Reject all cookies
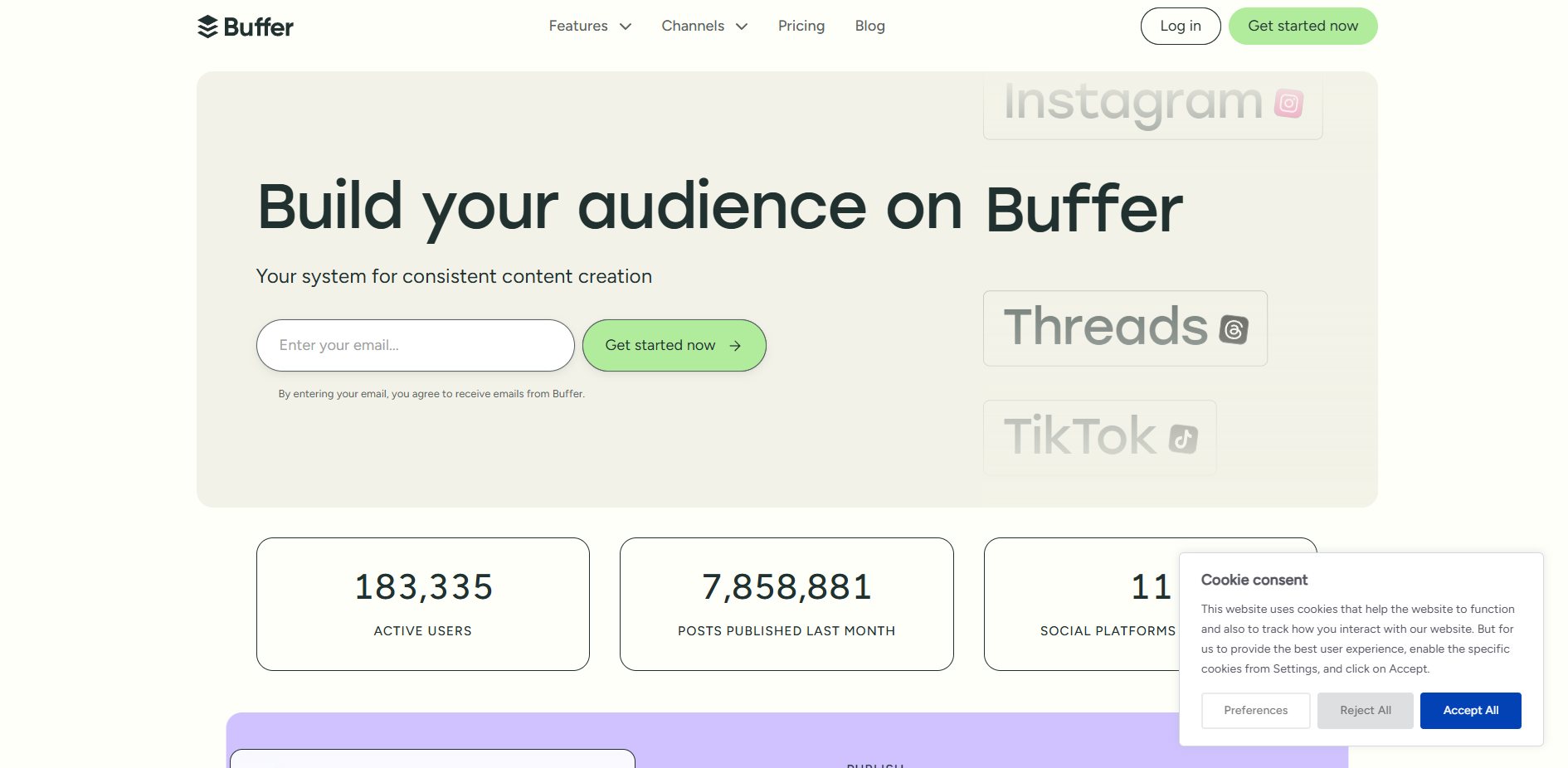Image resolution: width=1568 pixels, height=768 pixels. click(1365, 711)
